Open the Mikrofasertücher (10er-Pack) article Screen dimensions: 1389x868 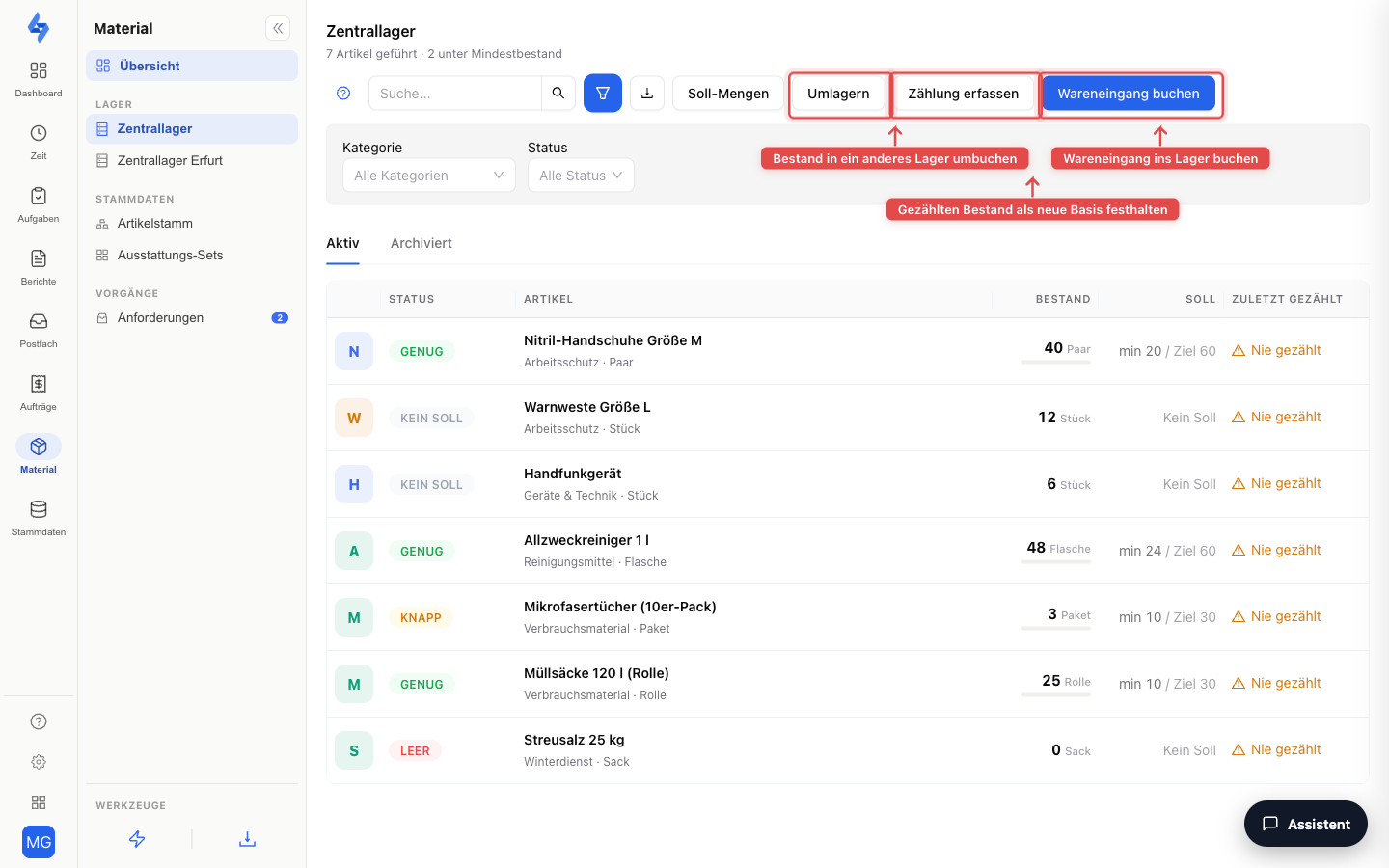(x=620, y=607)
